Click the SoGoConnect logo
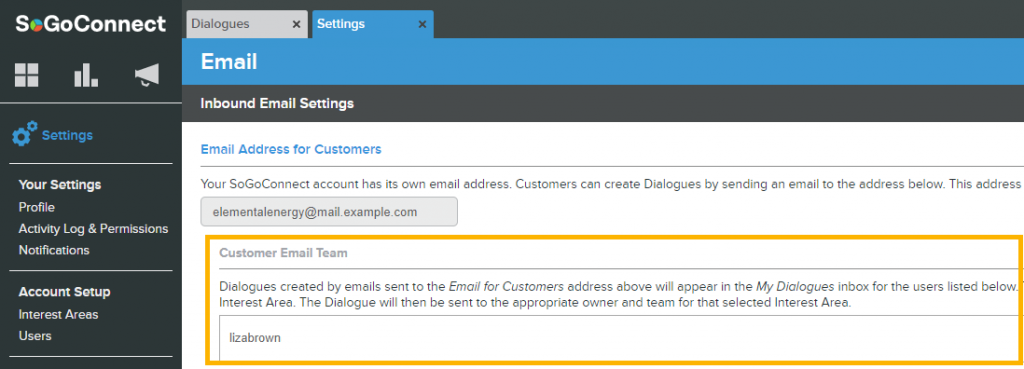1024x369 pixels. (x=91, y=24)
